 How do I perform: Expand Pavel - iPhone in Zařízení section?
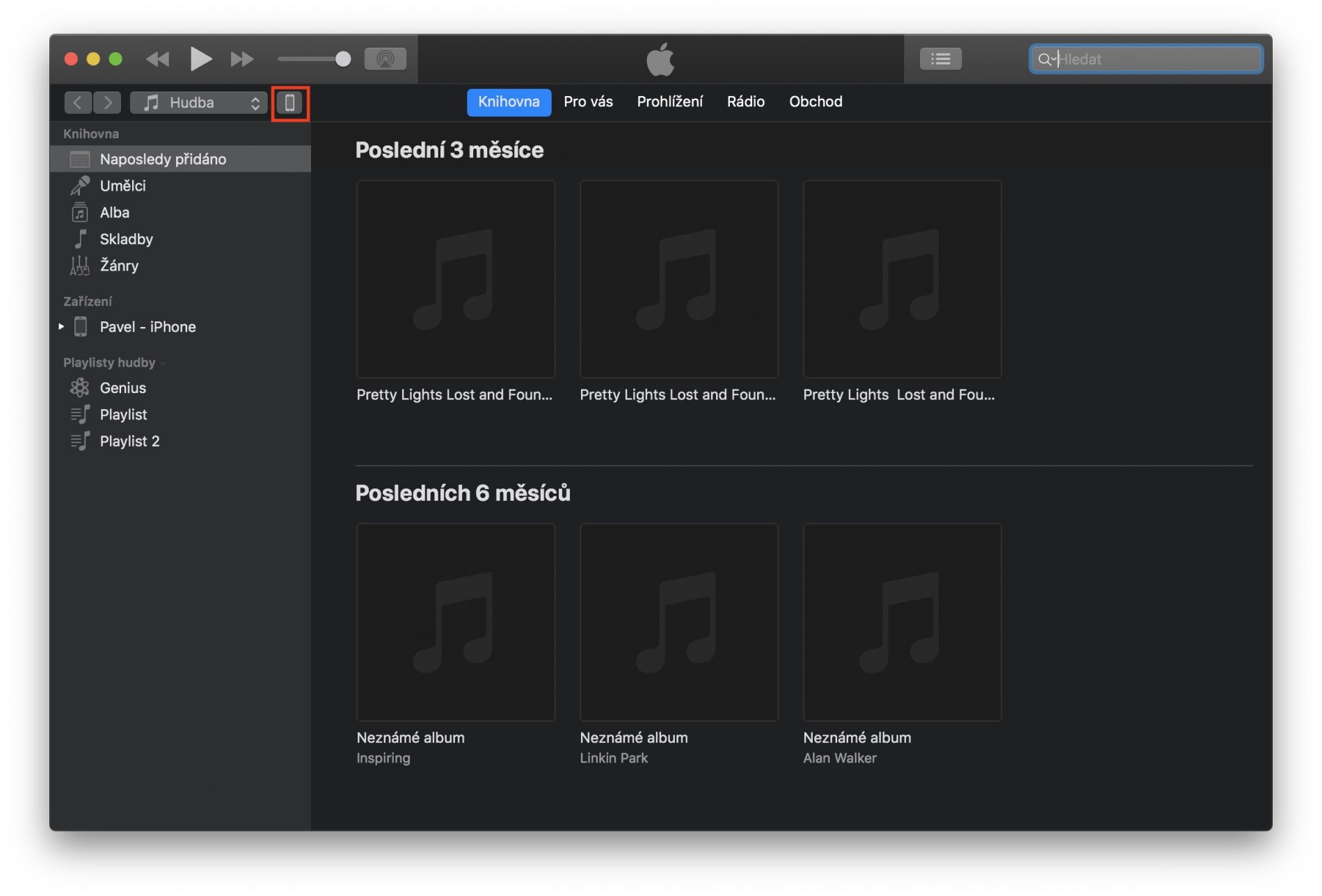pos(61,326)
